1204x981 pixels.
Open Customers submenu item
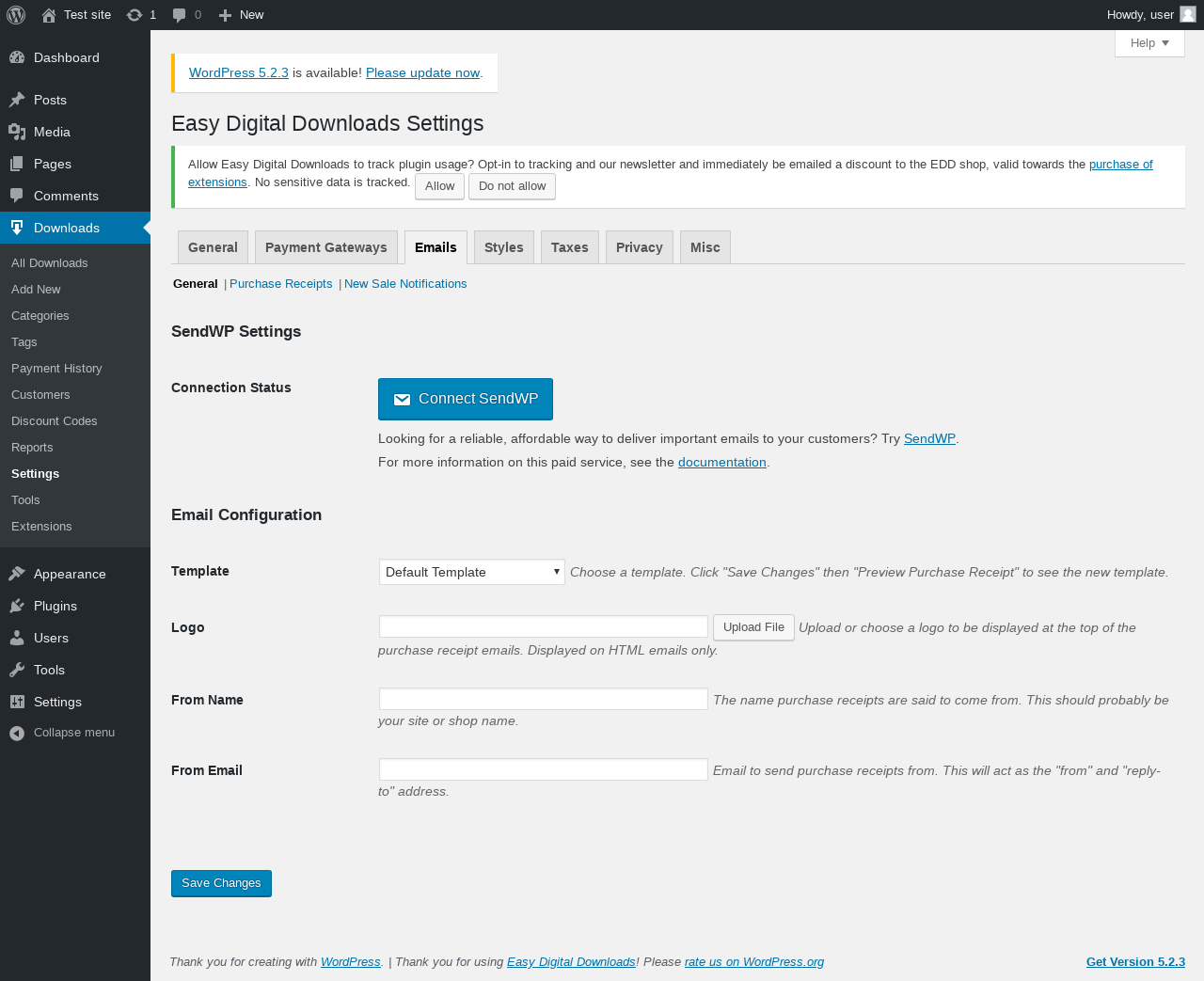[75, 395]
